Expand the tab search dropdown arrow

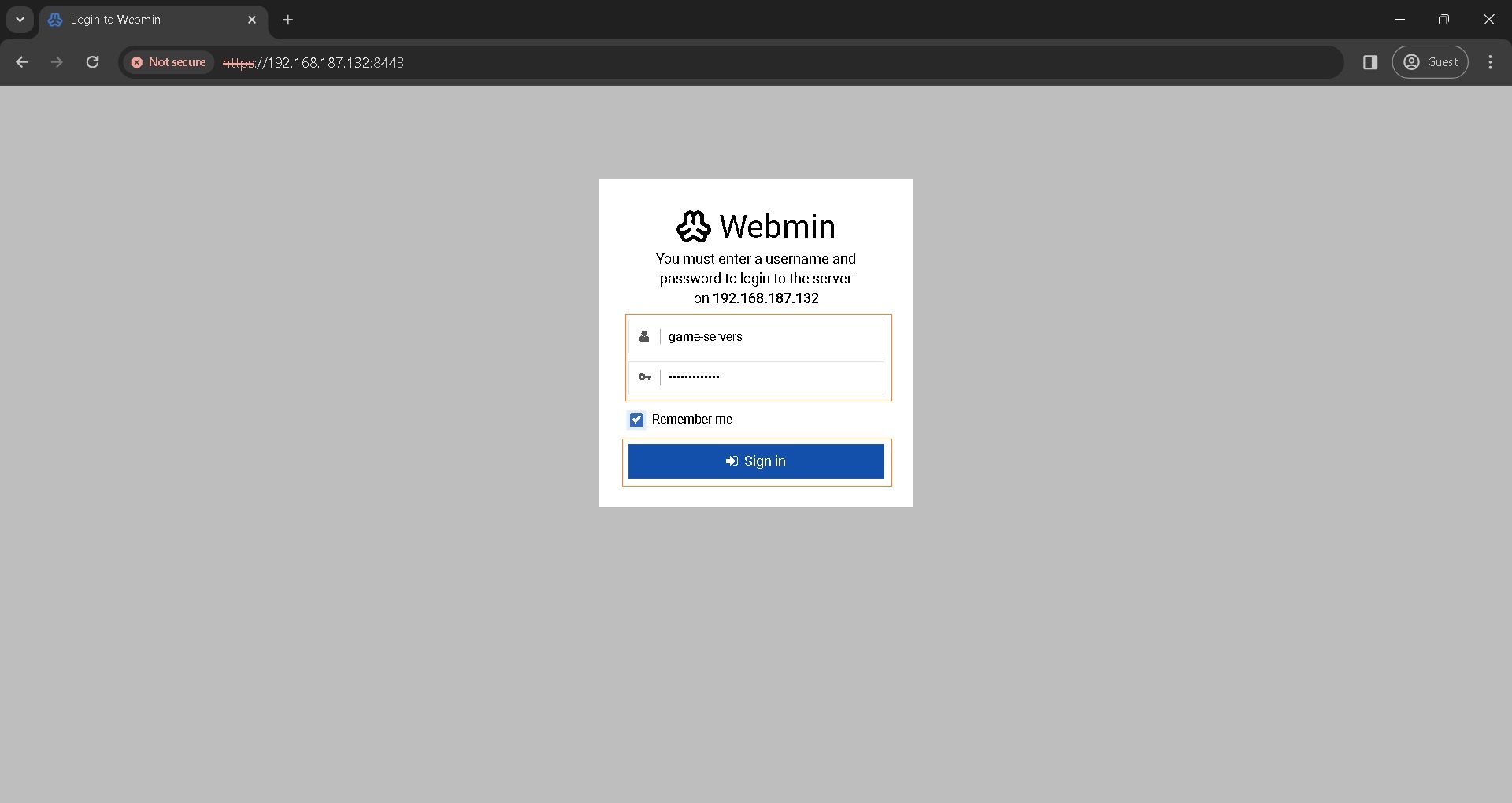tap(20, 20)
